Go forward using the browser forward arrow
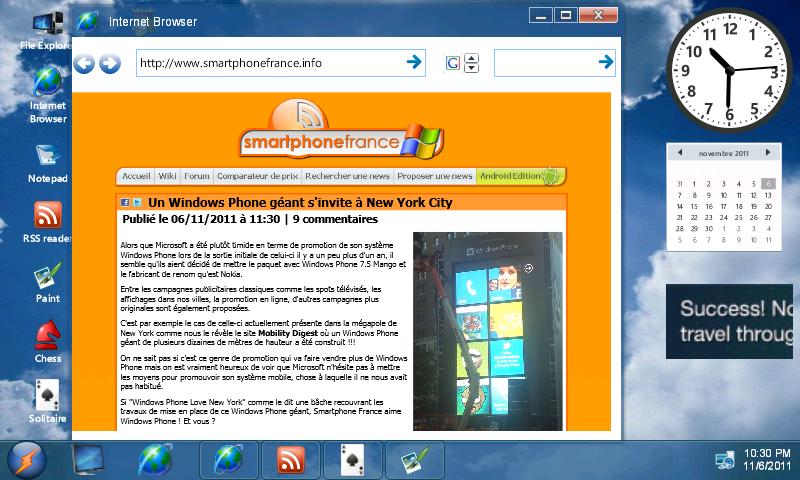This screenshot has width=800, height=480. click(110, 64)
